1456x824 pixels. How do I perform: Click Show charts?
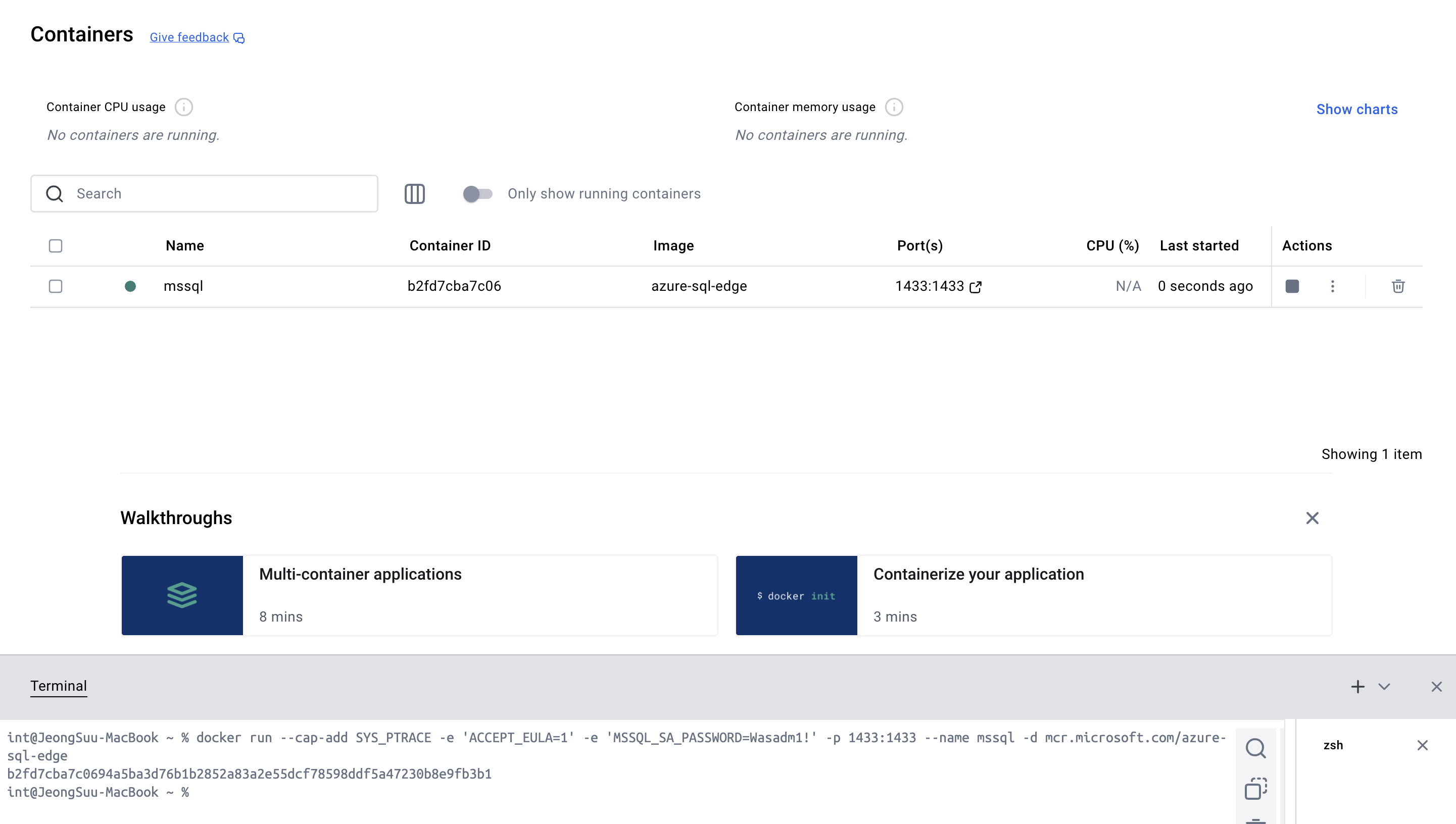1356,109
